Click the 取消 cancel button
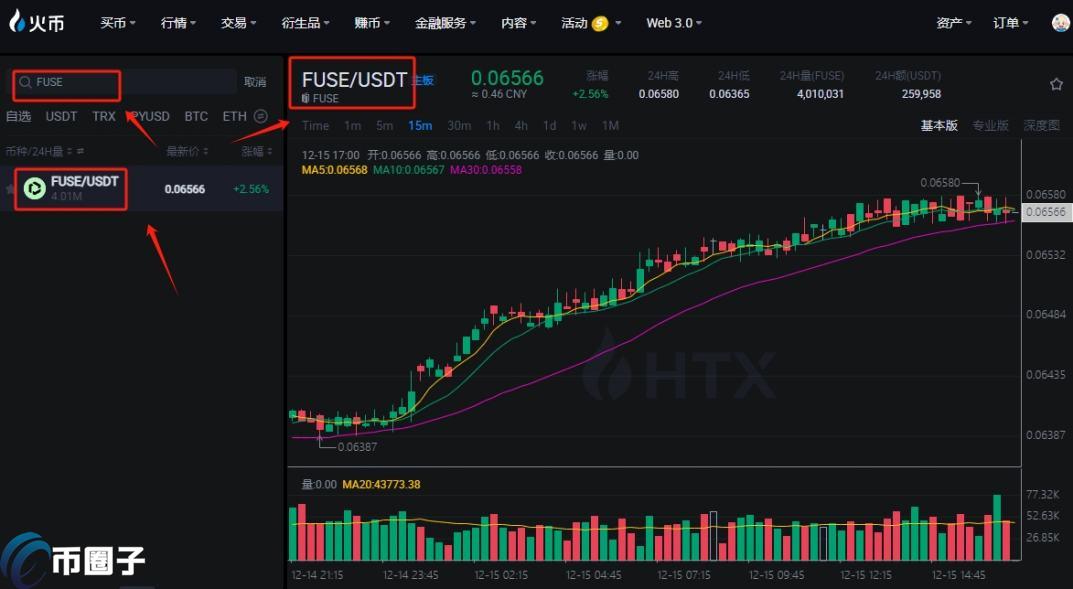 [255, 82]
